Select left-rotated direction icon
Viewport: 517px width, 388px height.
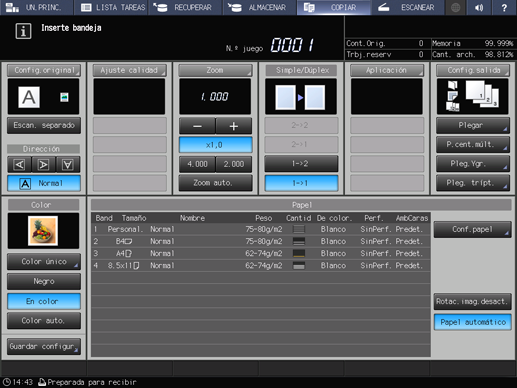coord(19,164)
